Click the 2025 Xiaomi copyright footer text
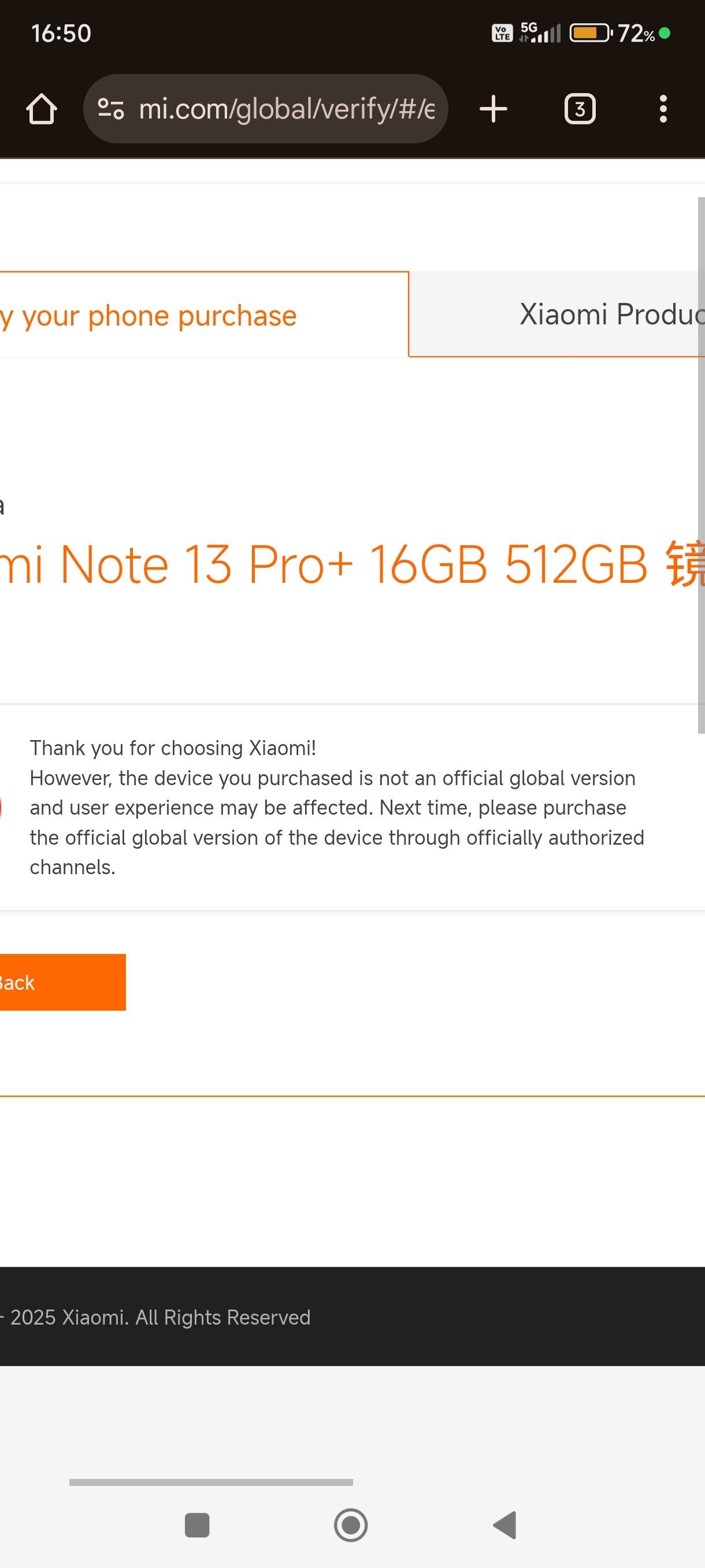The image size is (705, 1568). (x=159, y=1317)
